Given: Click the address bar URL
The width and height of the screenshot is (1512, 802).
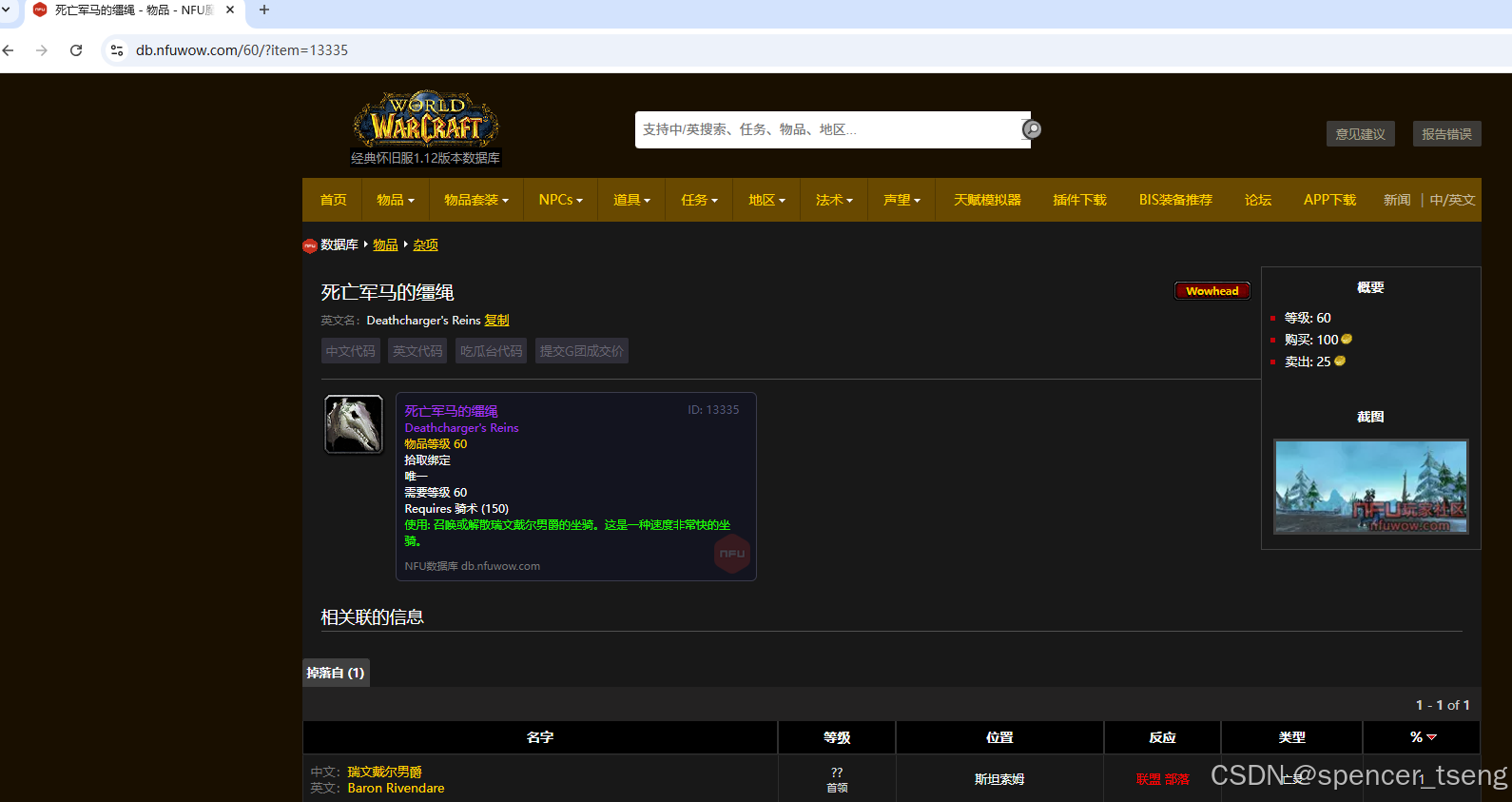Looking at the screenshot, I should coord(242,50).
